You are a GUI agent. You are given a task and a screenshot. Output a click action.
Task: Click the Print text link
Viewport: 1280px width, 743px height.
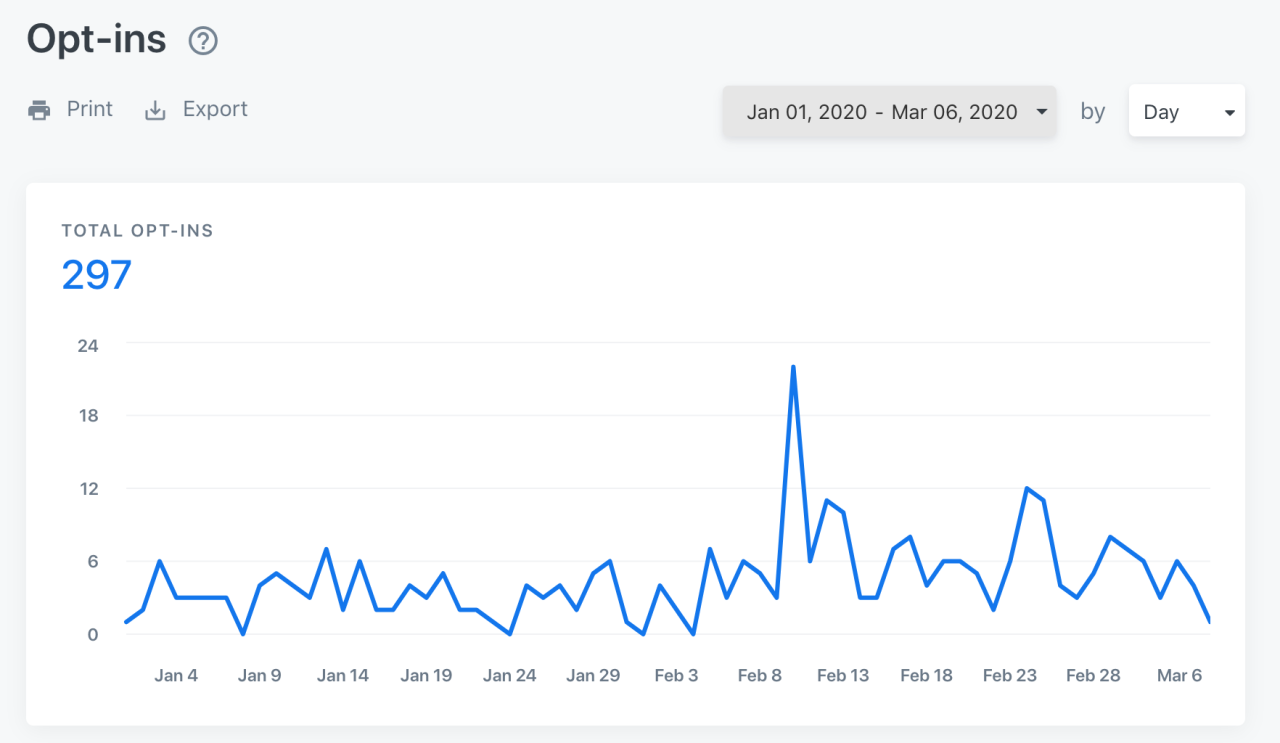coord(90,109)
